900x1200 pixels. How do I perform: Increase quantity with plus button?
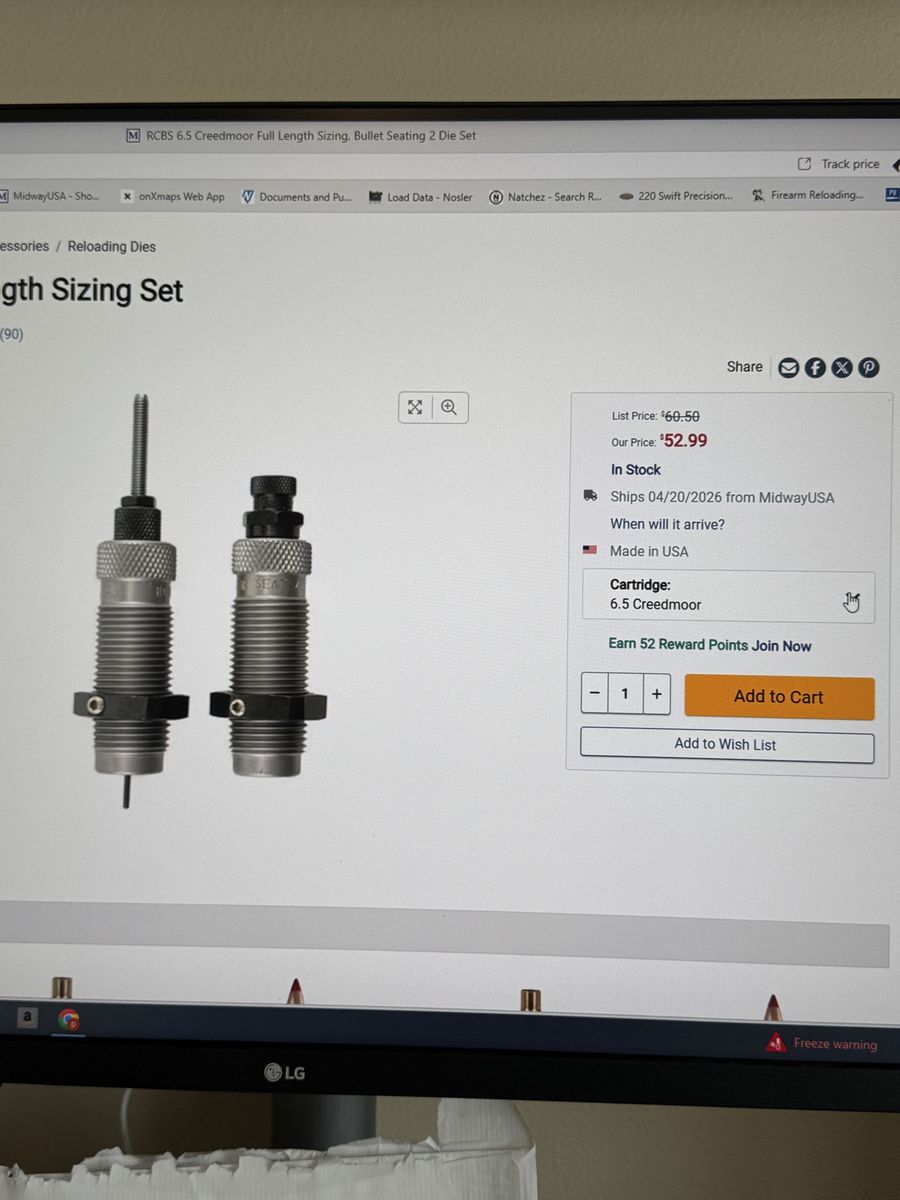(x=656, y=694)
